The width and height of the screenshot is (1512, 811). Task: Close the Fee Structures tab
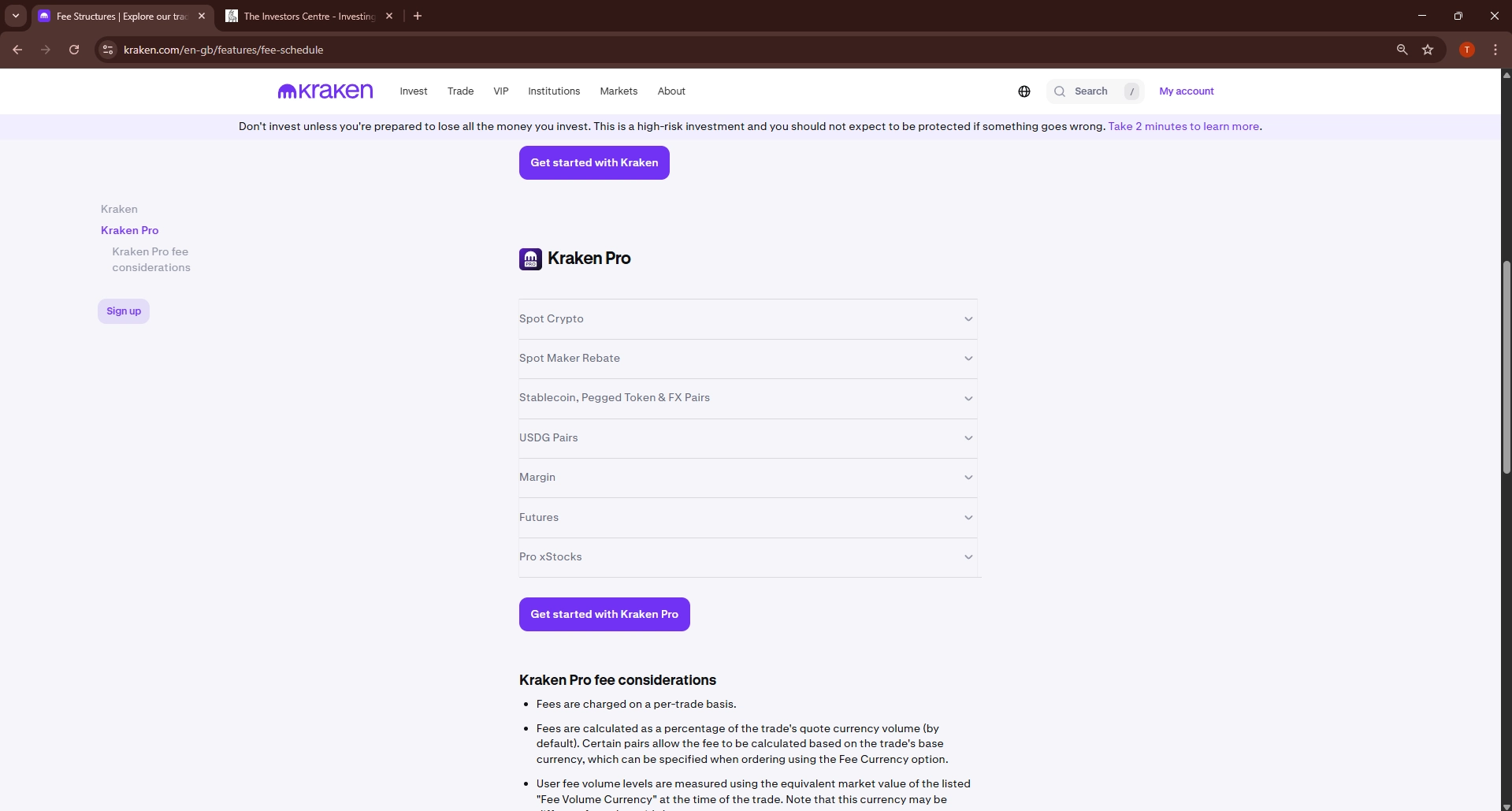(x=202, y=16)
